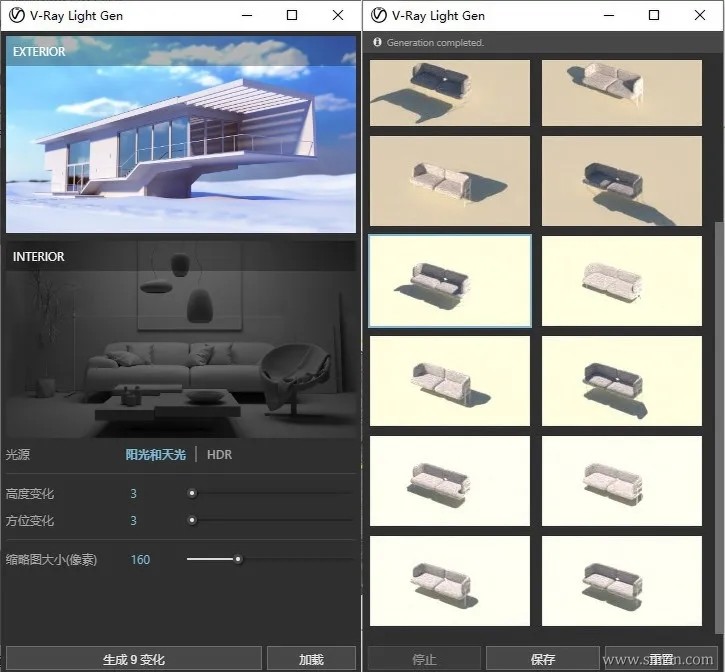The height and width of the screenshot is (672, 725).
Task: Click the info icon beside Generation completed
Action: (377, 42)
